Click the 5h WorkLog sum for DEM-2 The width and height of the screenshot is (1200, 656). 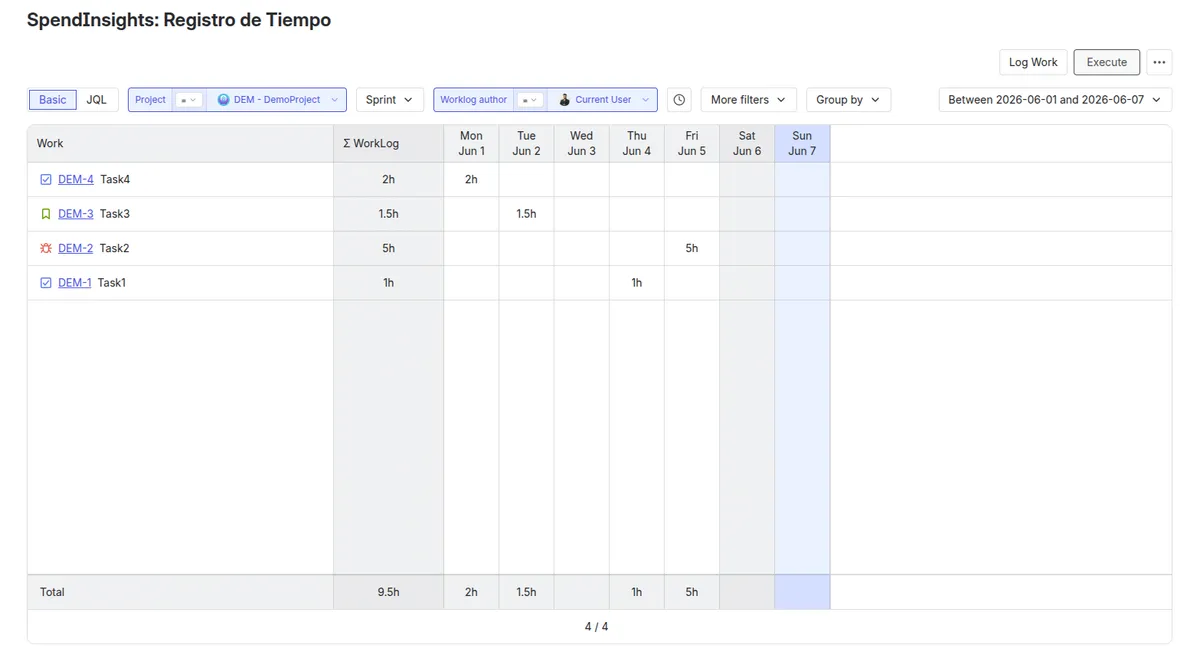tap(389, 248)
